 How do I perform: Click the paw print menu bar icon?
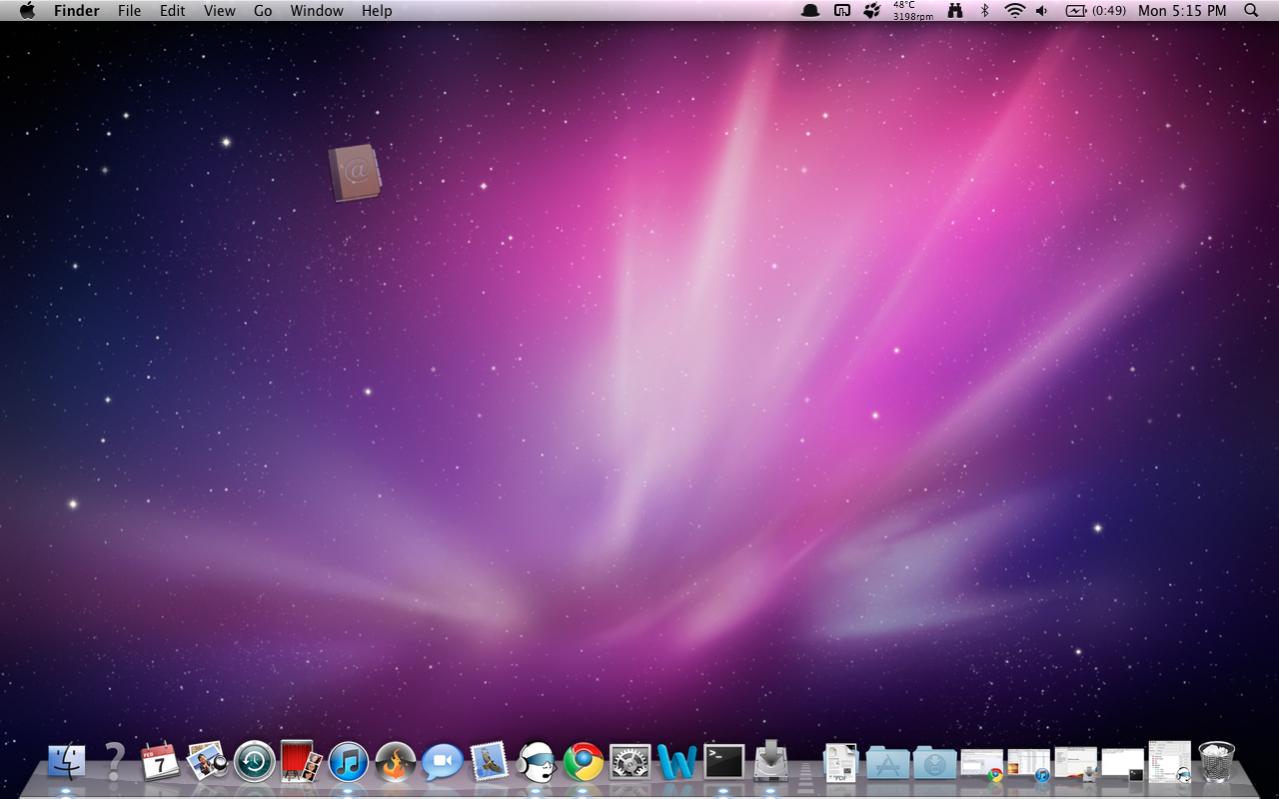pyautogui.click(x=872, y=10)
